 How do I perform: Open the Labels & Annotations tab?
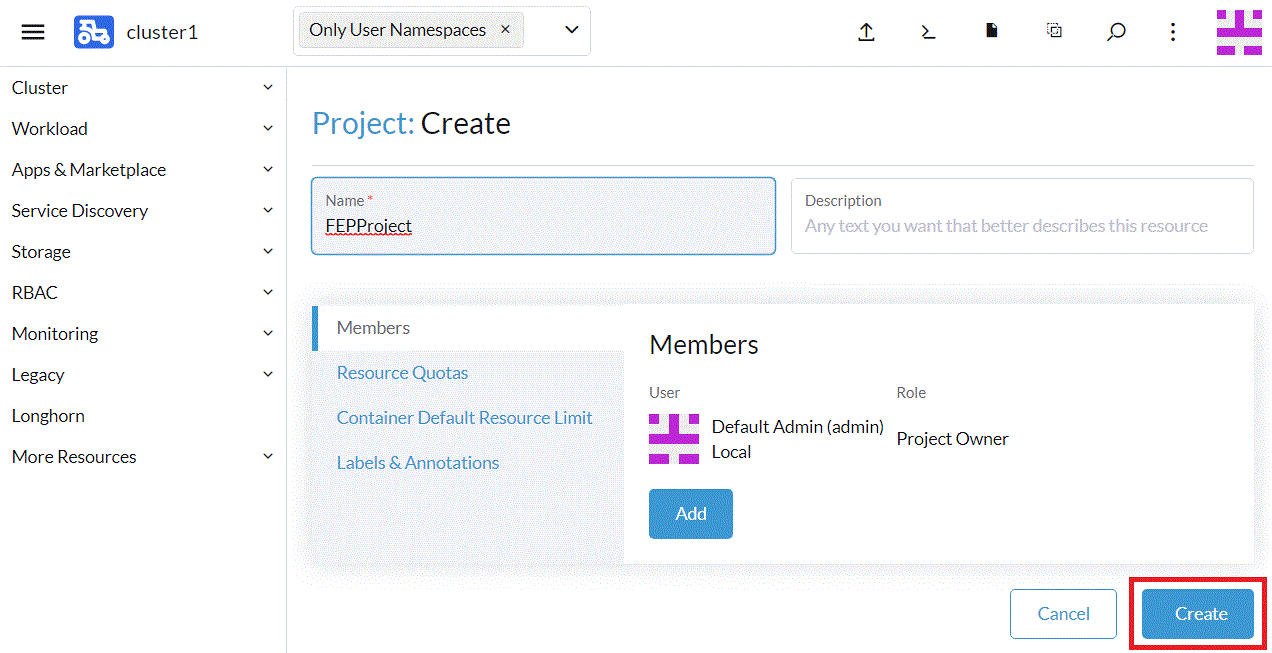417,463
